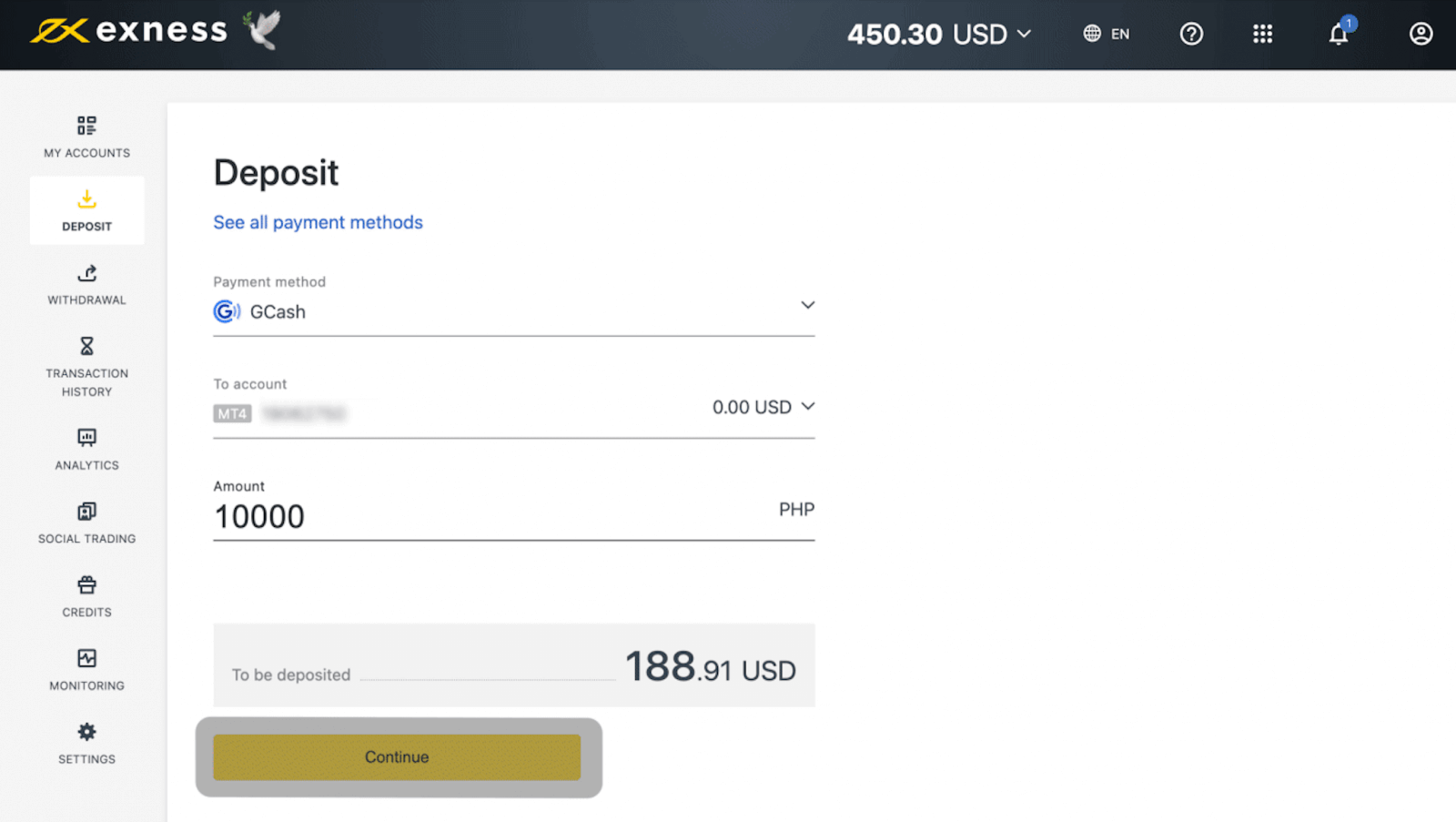This screenshot has width=1456, height=822.
Task: Open the user profile icon
Action: pyautogui.click(x=1421, y=35)
